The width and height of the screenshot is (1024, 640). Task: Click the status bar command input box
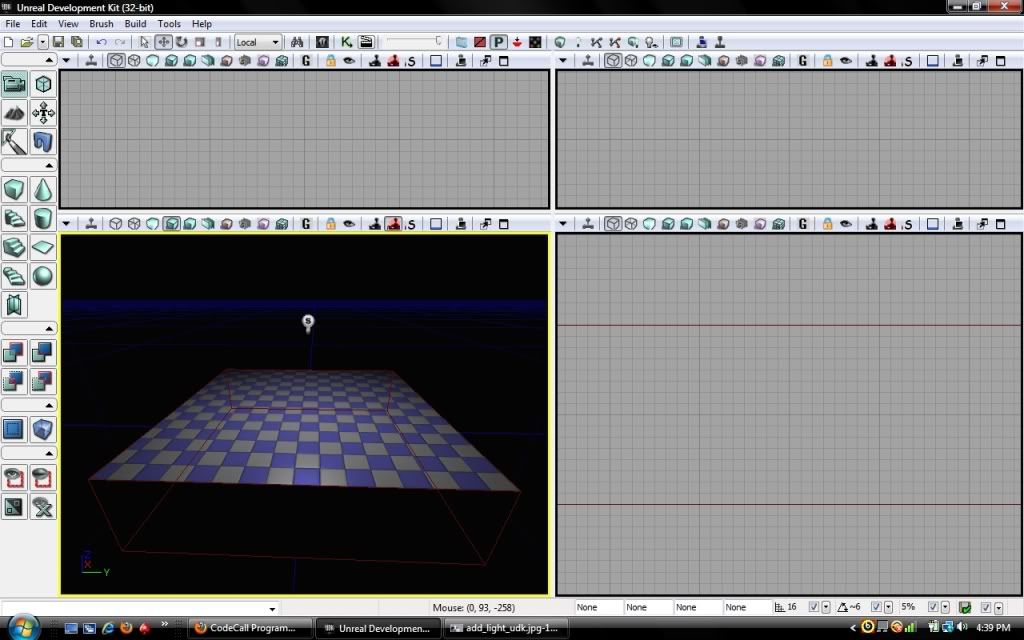click(x=140, y=608)
